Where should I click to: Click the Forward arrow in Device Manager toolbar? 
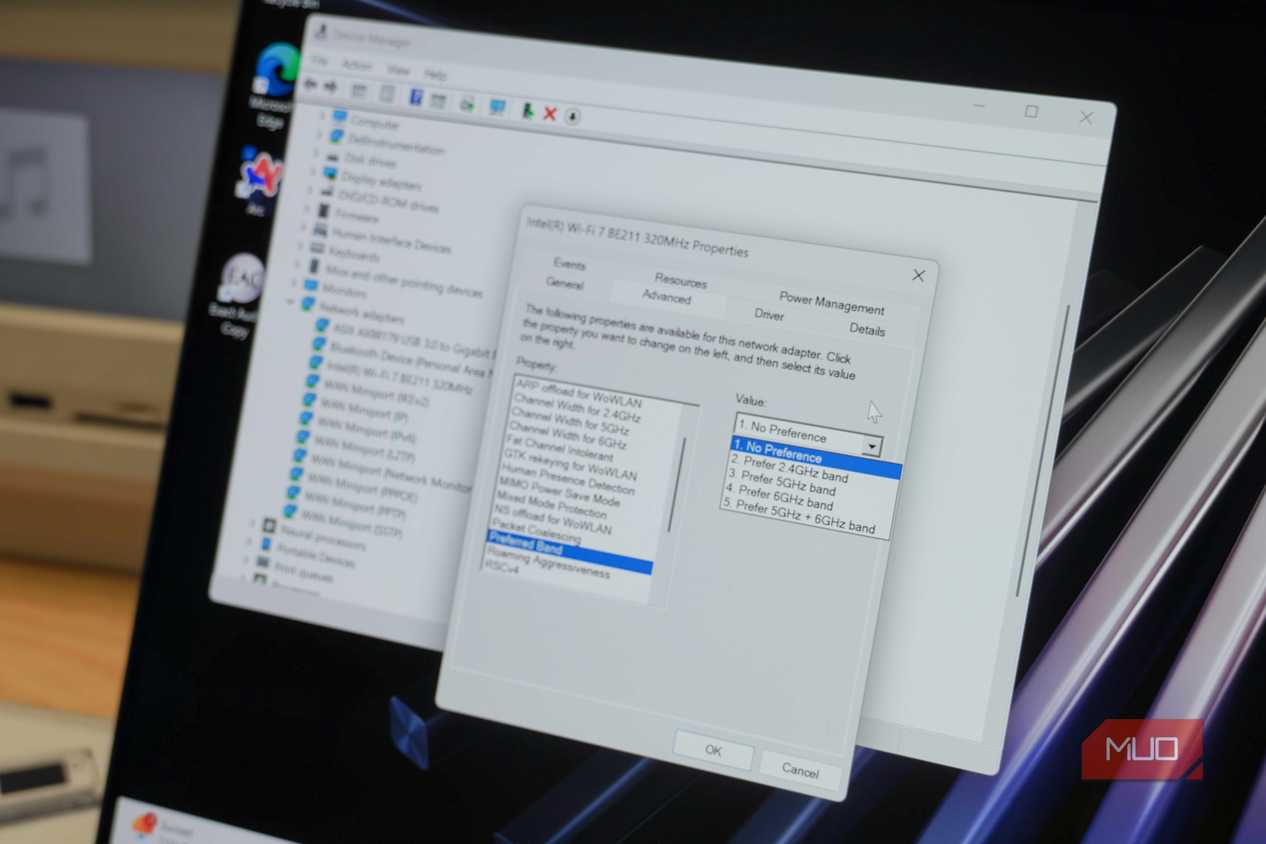pyautogui.click(x=330, y=87)
